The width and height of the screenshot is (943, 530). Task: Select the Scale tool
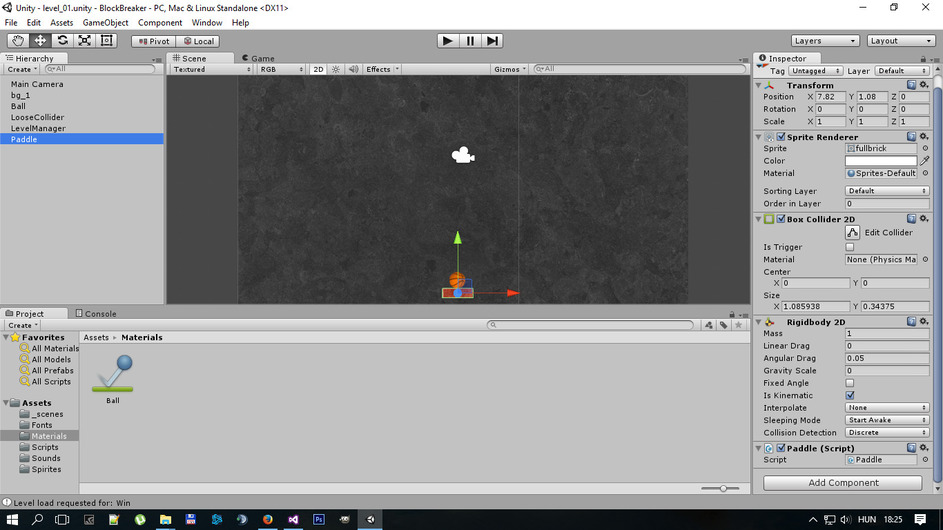click(85, 41)
